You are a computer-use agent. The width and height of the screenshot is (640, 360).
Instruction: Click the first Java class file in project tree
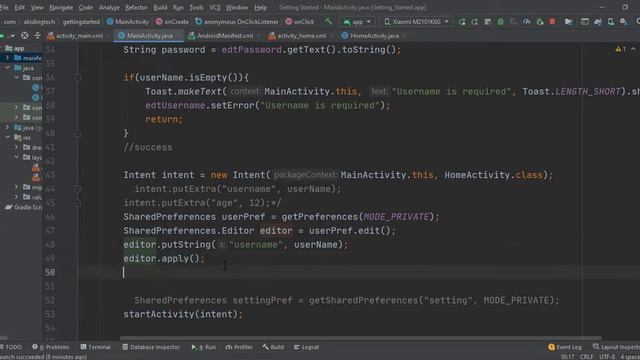(x=36, y=87)
